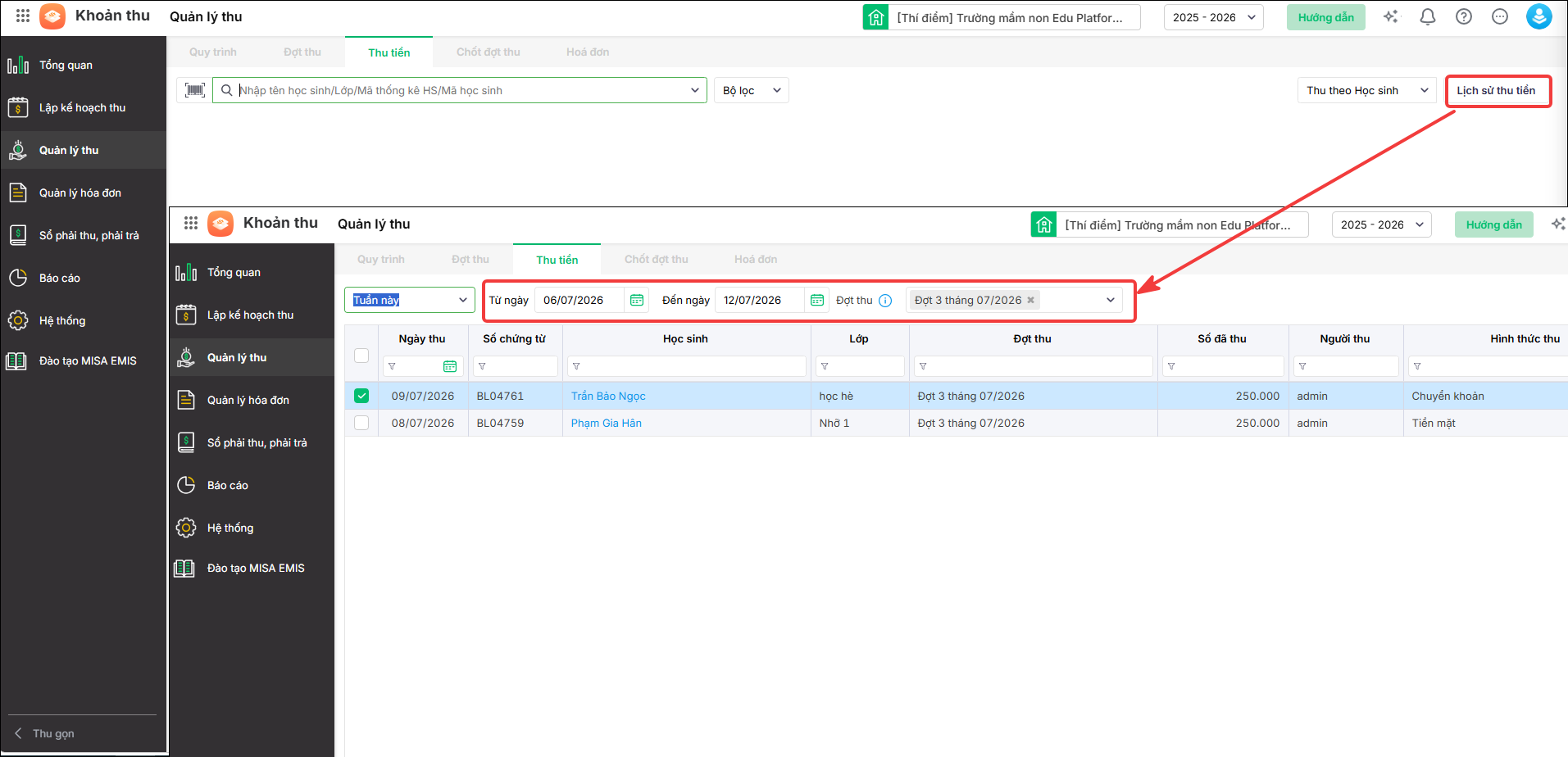Click the Từ ngày date field 06/07/2026
This screenshot has width=1568, height=757.
pyautogui.click(x=580, y=300)
